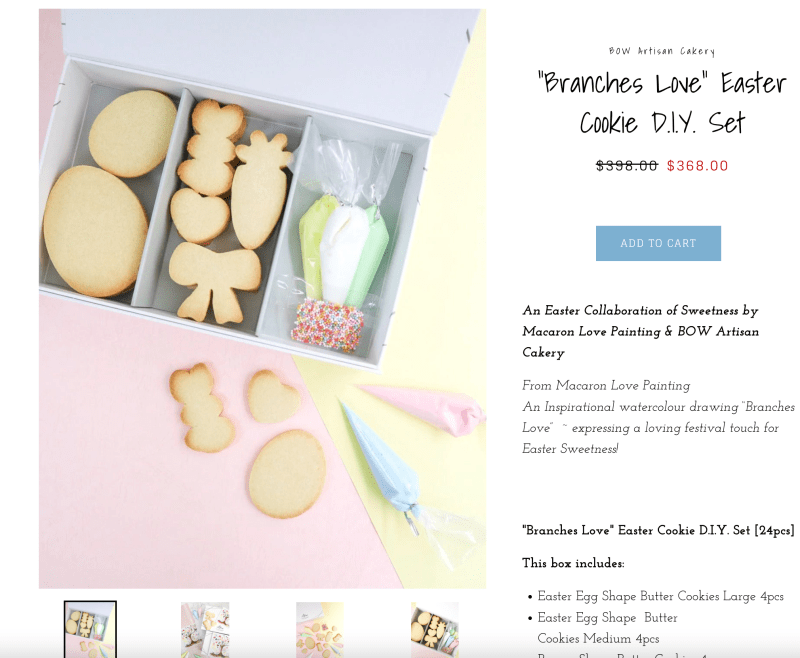
Task: Select the third thumbnail with scattered cookies
Action: tap(320, 629)
